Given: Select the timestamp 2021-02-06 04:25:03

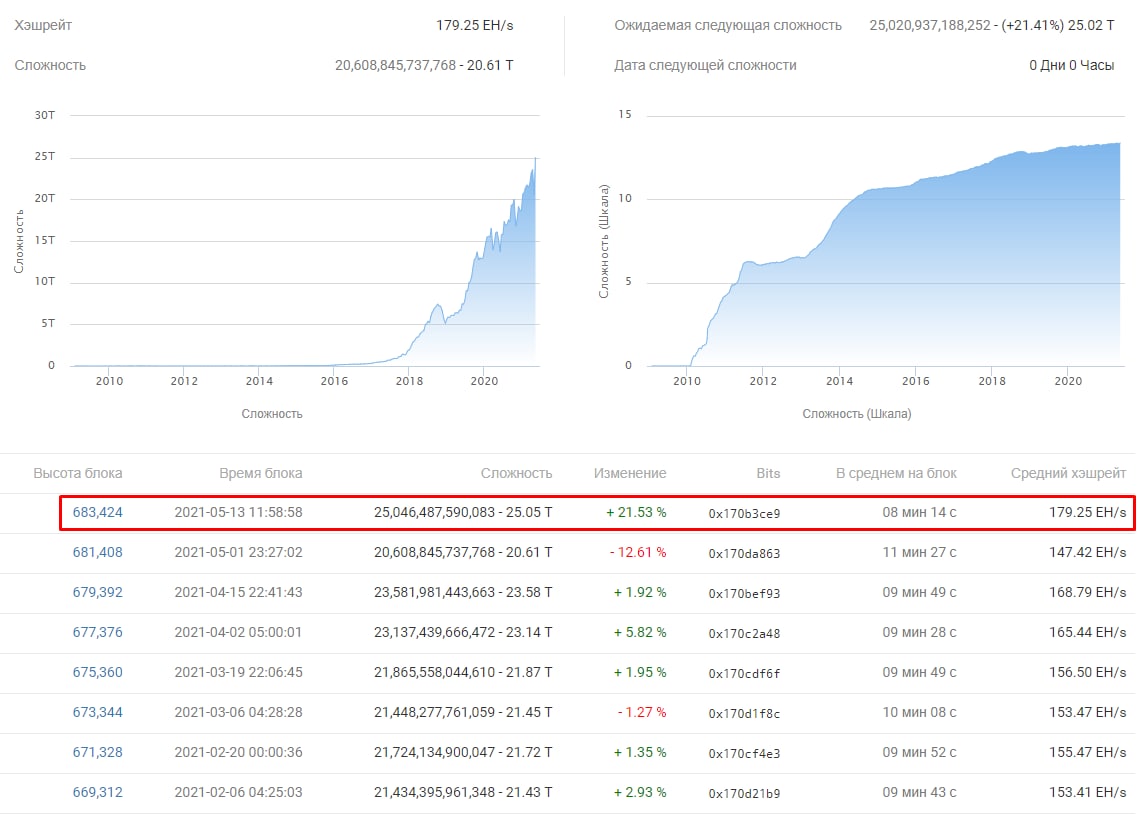Looking at the screenshot, I should click(x=238, y=792).
